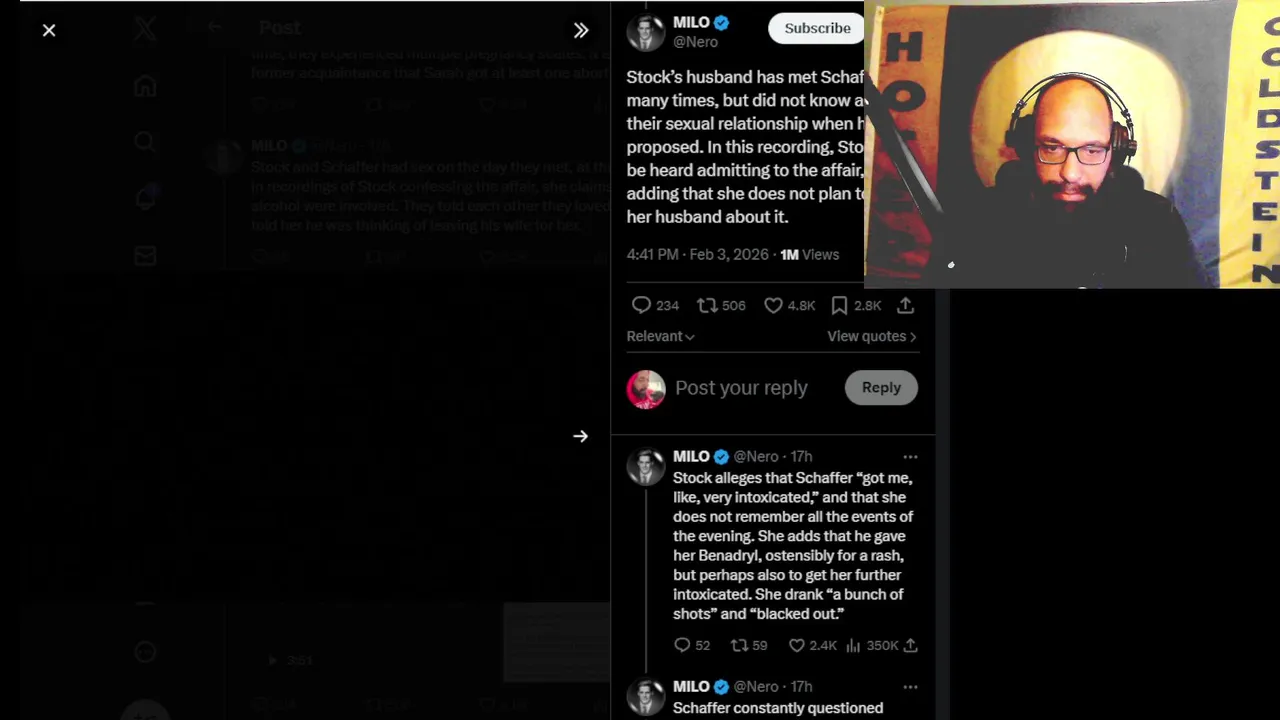The height and width of the screenshot is (720, 1280).
Task: Click the Reply button
Action: [x=881, y=388]
